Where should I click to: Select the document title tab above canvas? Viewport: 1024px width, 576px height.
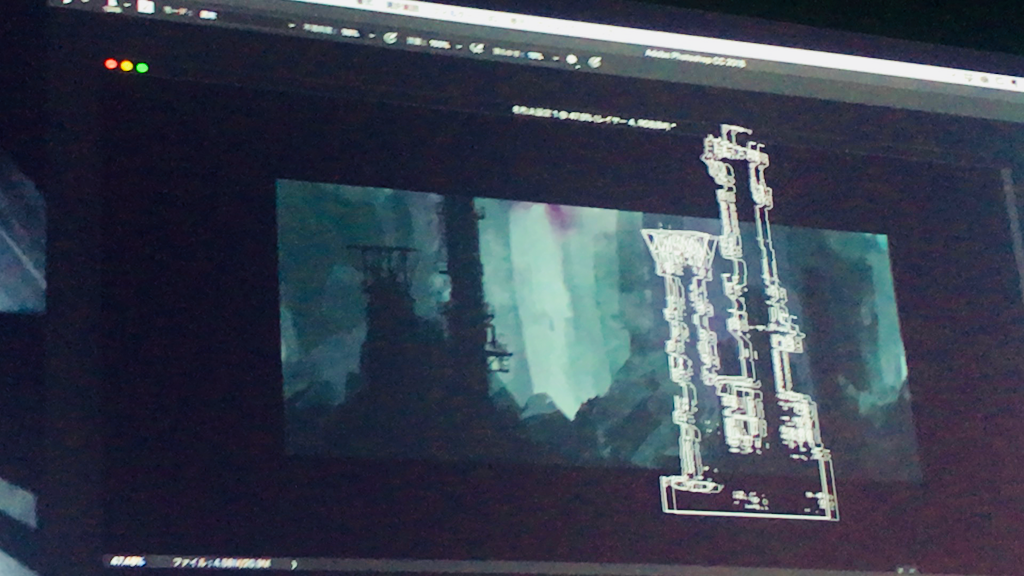click(593, 118)
